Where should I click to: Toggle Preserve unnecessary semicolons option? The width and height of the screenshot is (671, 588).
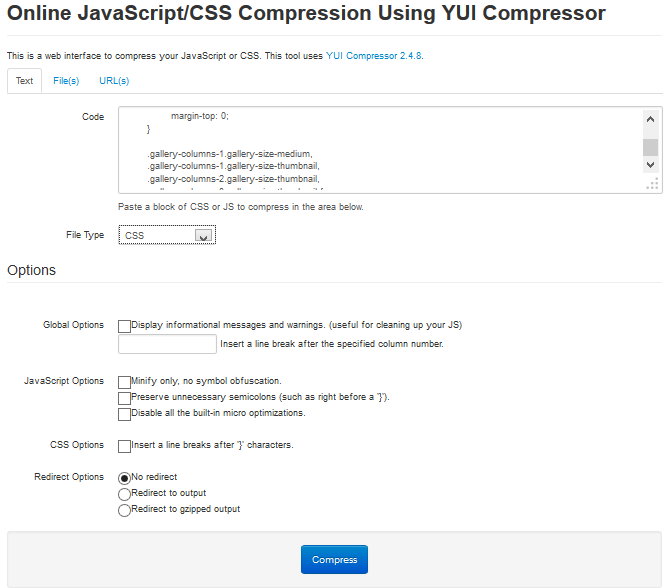pyautogui.click(x=124, y=398)
